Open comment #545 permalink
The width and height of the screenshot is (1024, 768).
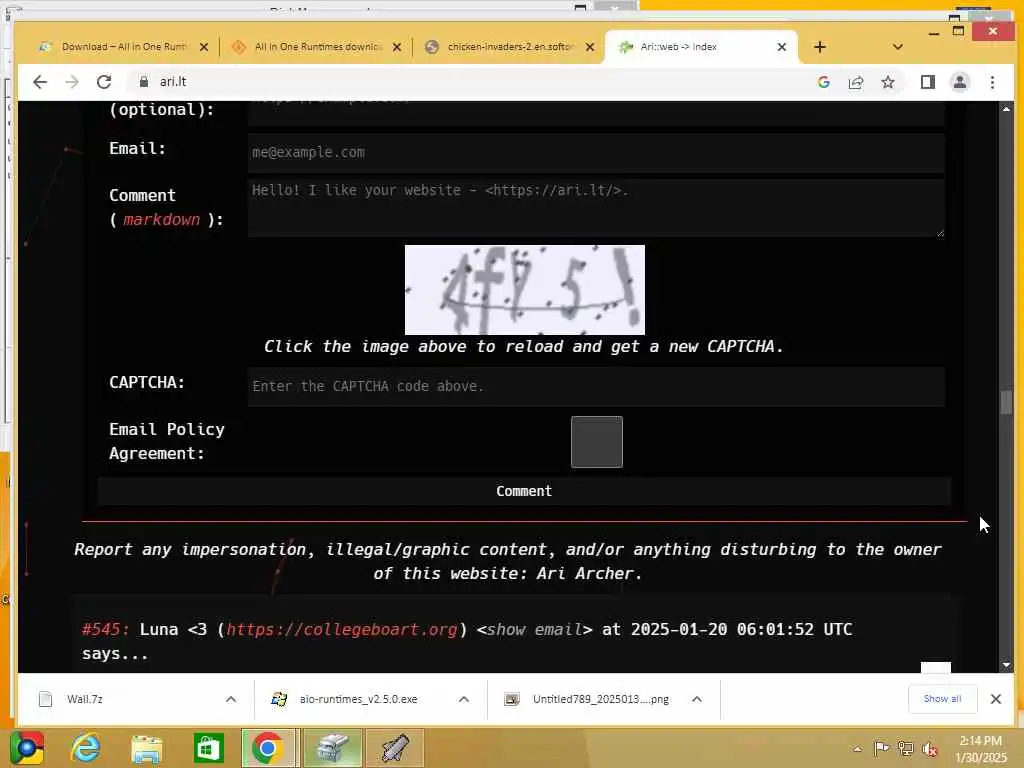point(105,630)
